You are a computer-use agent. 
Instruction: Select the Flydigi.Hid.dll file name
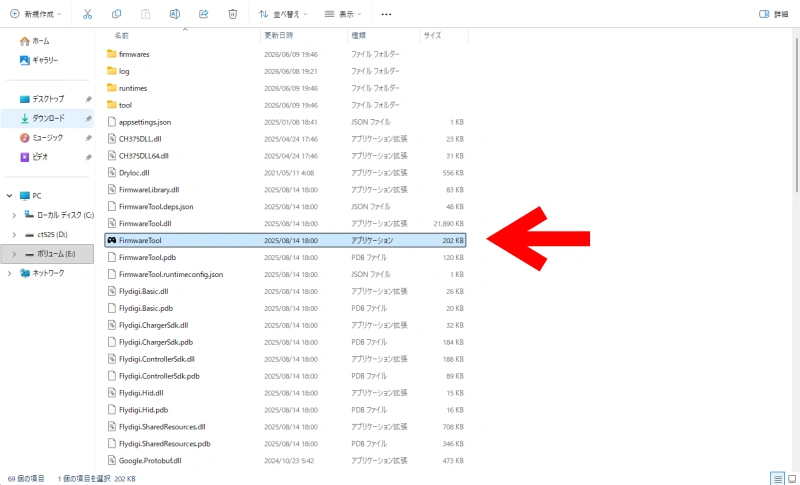pos(141,393)
